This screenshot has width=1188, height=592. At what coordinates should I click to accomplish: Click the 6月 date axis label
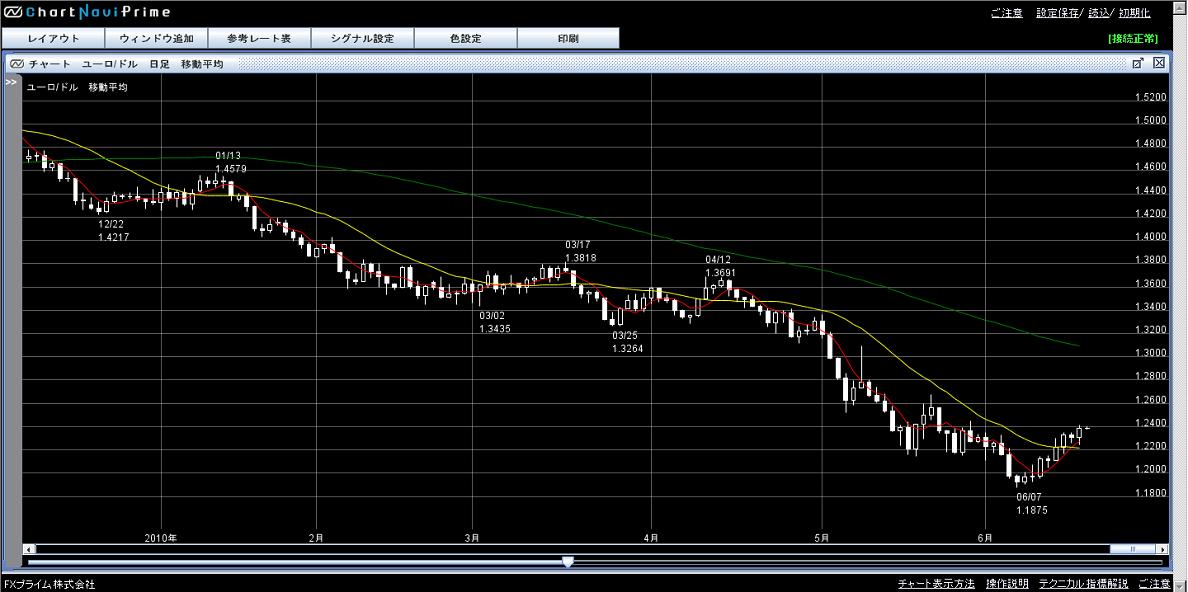[x=985, y=537]
